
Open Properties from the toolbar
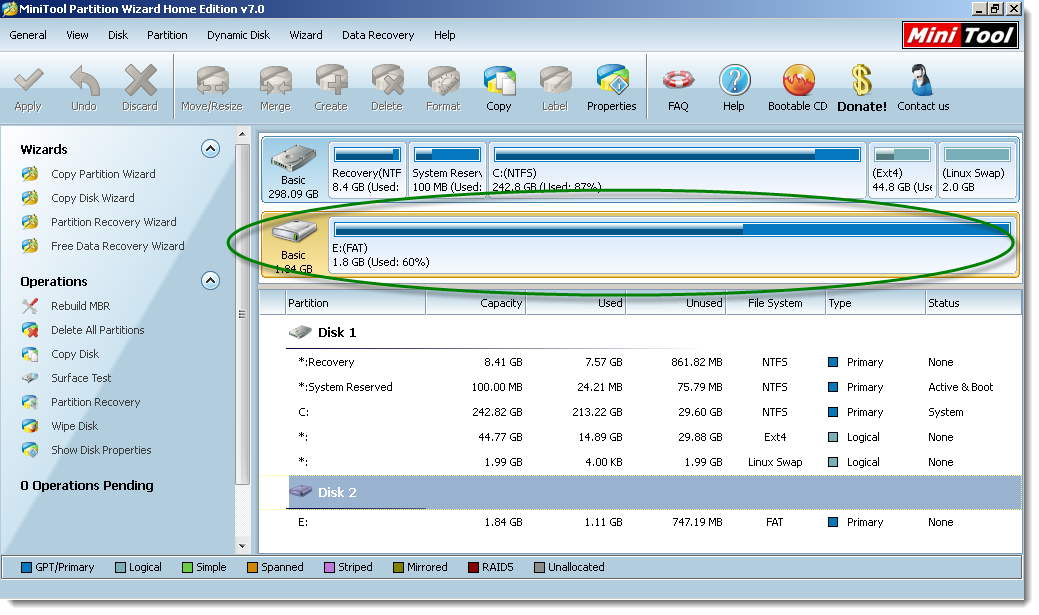point(612,89)
